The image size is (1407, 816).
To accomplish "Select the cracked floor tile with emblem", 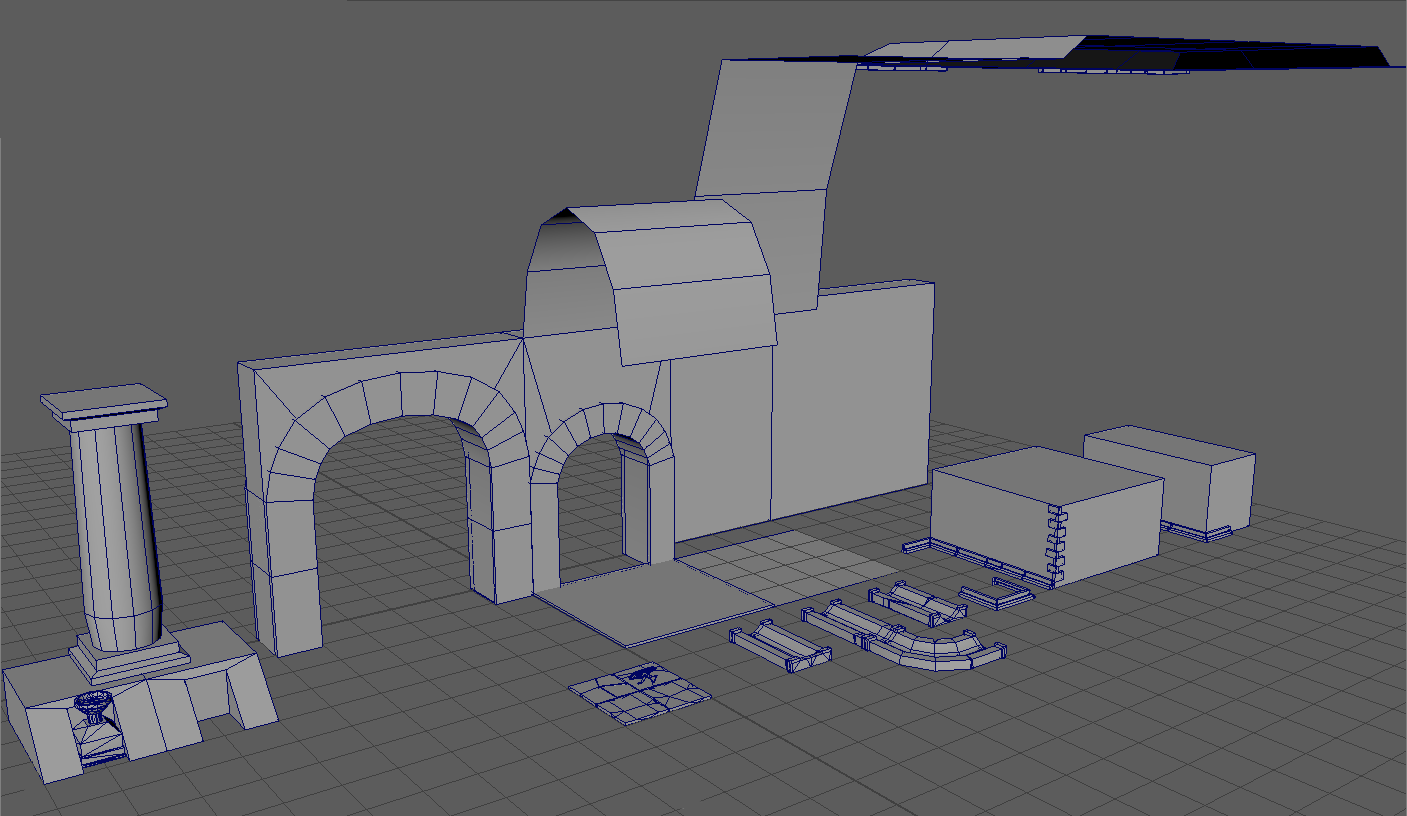I will coord(640,693).
